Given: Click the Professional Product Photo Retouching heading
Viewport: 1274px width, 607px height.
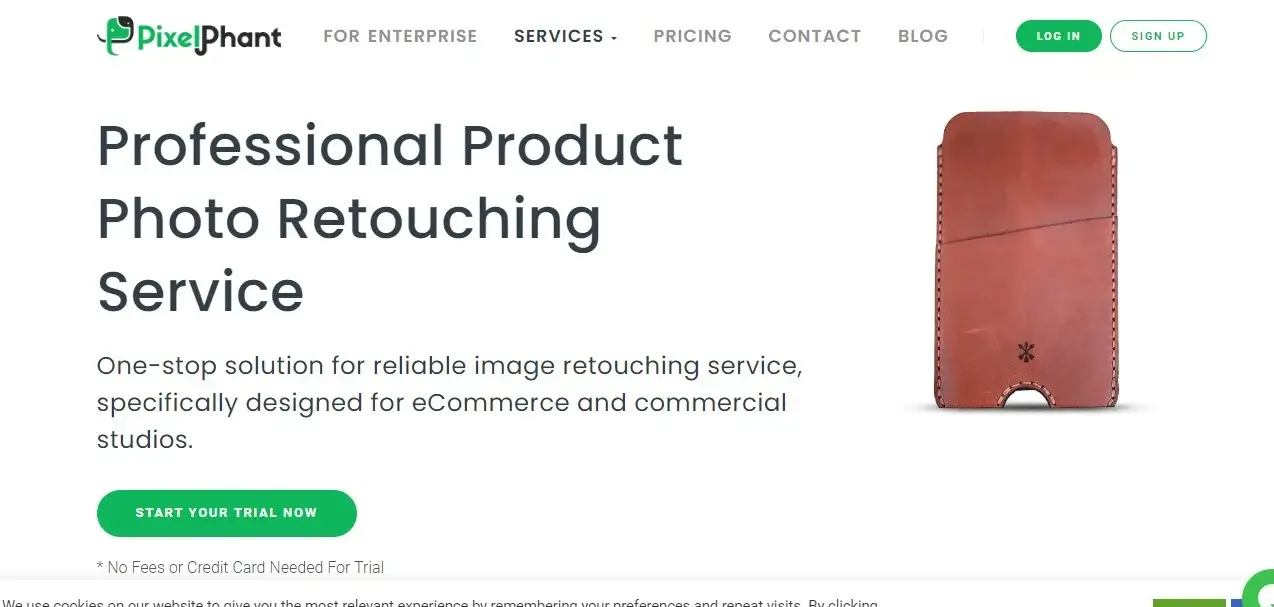Looking at the screenshot, I should pos(390,218).
